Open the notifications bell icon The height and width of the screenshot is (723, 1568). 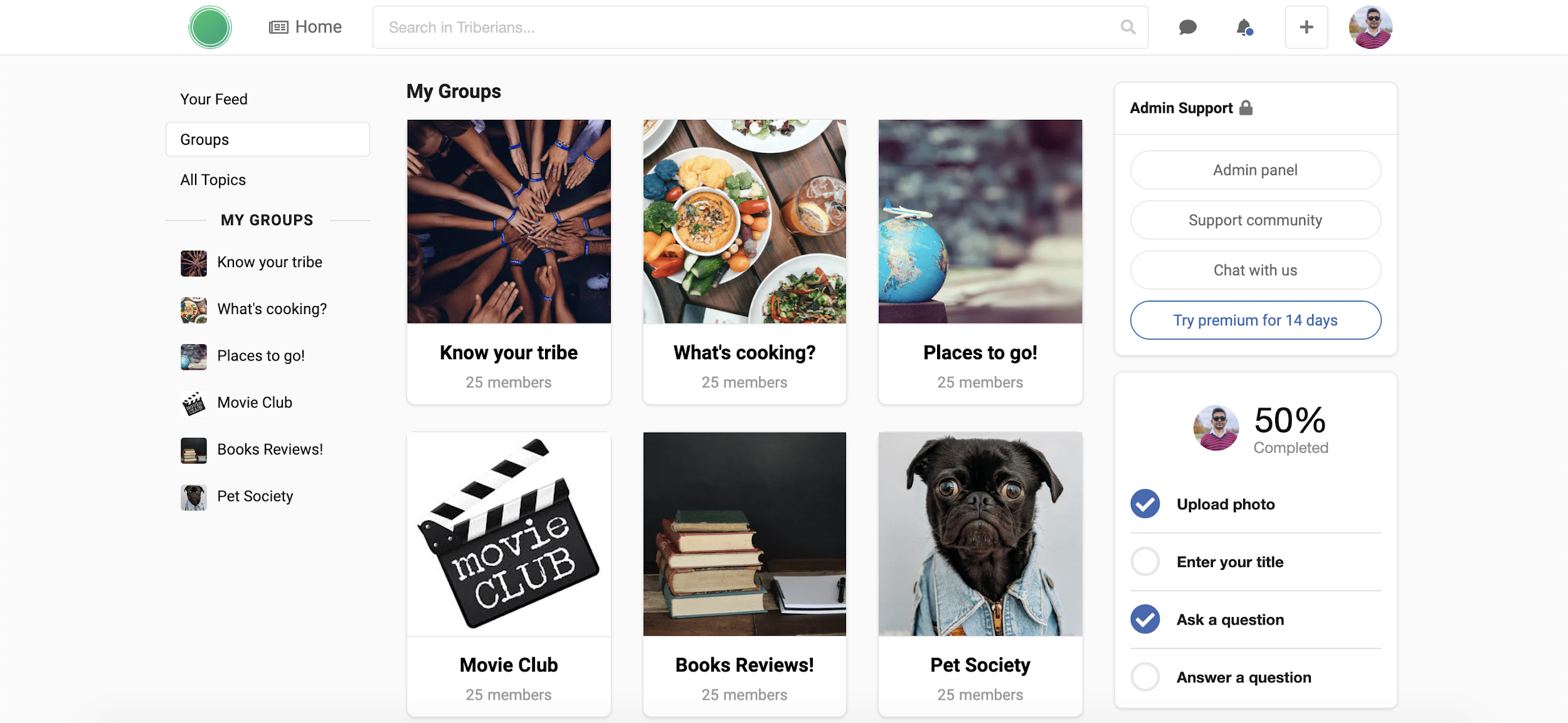pos(1244,28)
